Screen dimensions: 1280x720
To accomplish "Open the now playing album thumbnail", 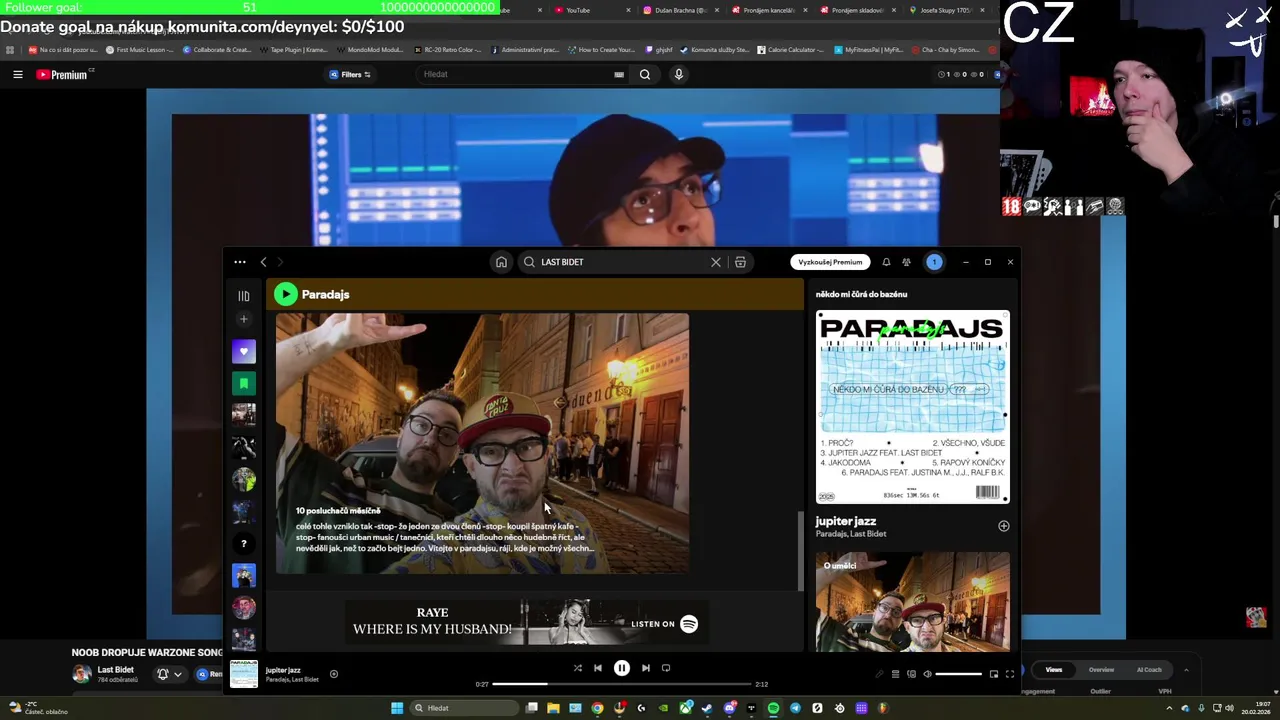I will (244, 674).
